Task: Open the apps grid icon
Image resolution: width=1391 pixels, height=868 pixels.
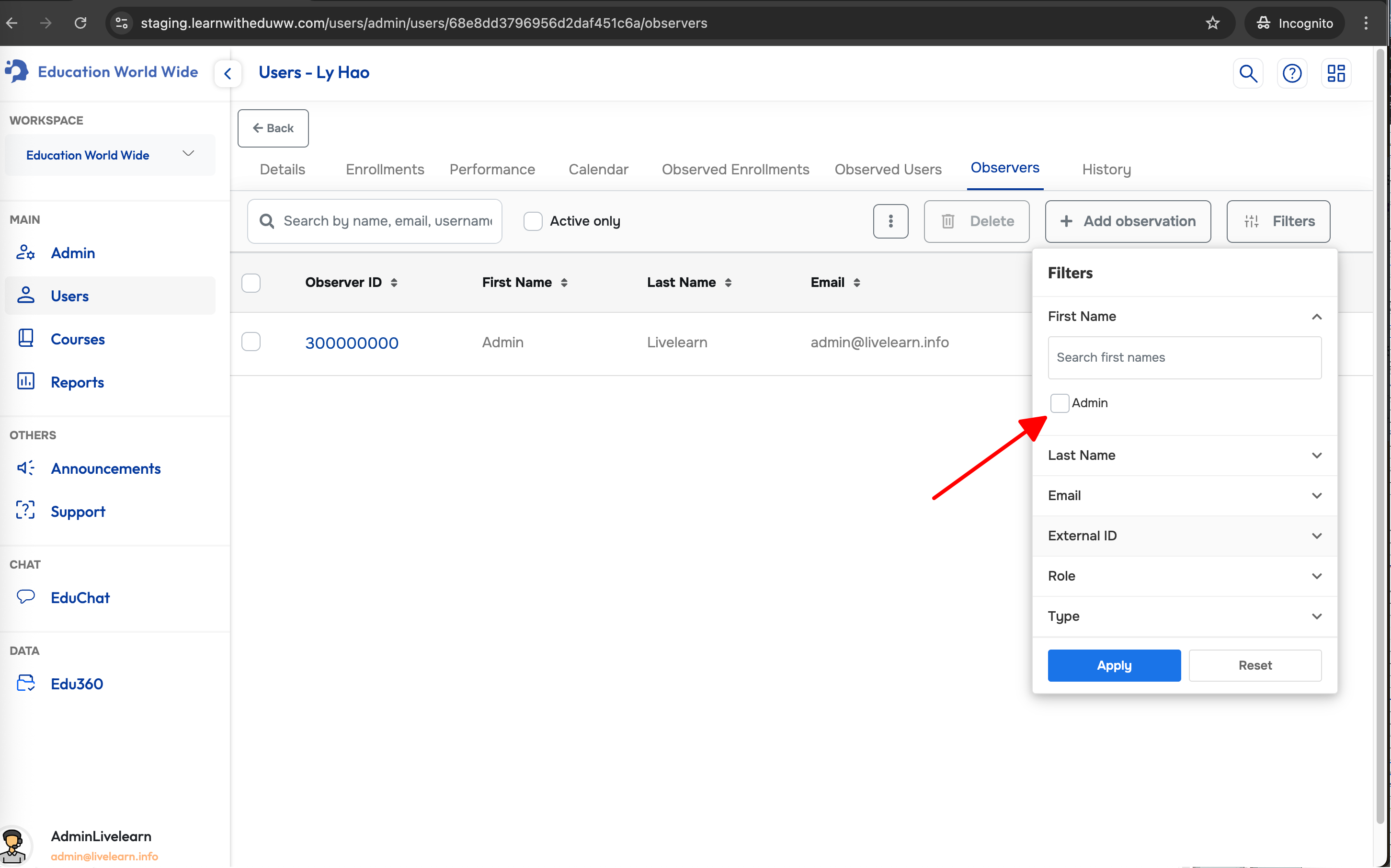Action: 1336,73
